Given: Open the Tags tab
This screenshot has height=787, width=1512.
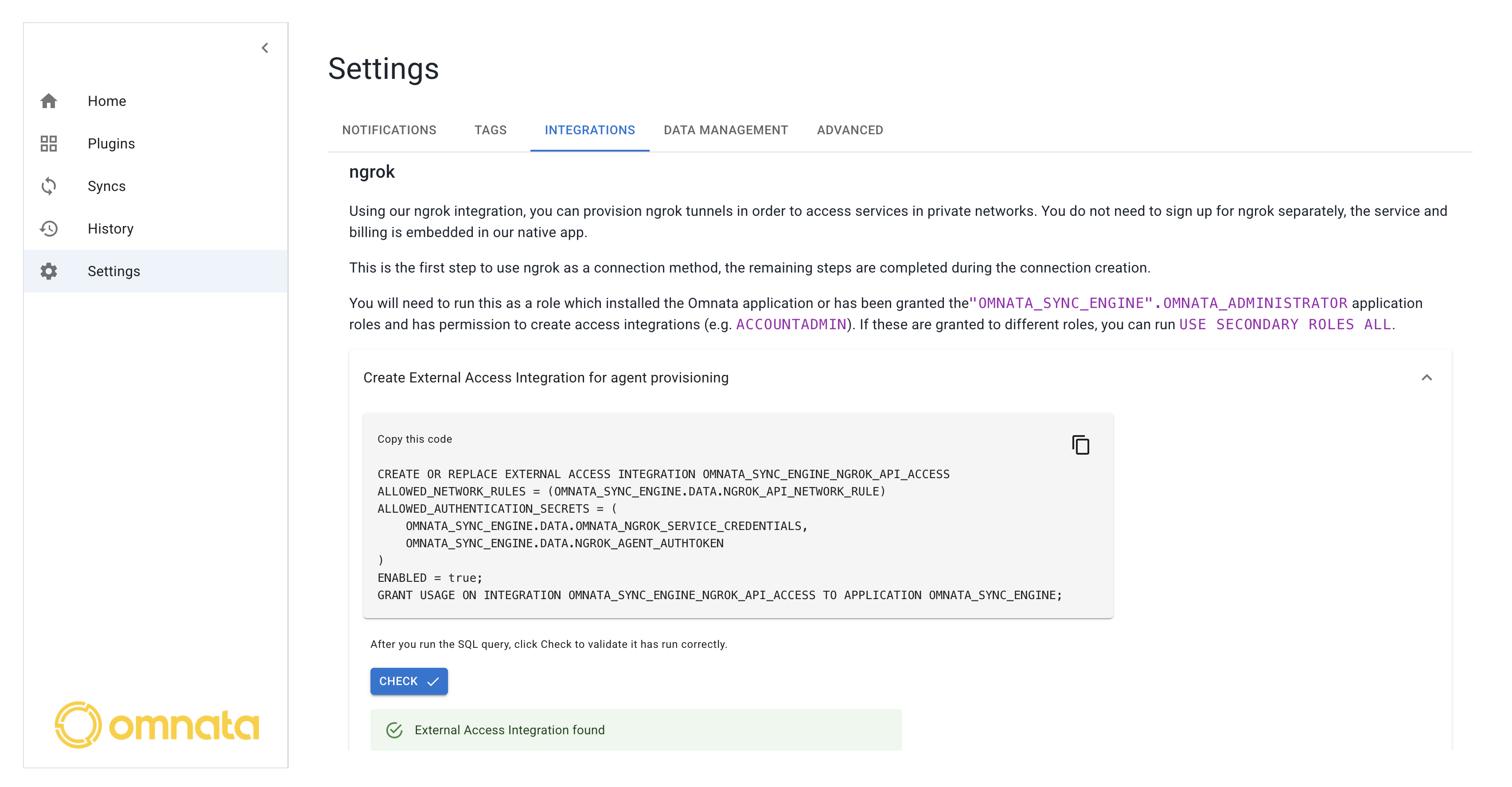Looking at the screenshot, I should (x=490, y=130).
